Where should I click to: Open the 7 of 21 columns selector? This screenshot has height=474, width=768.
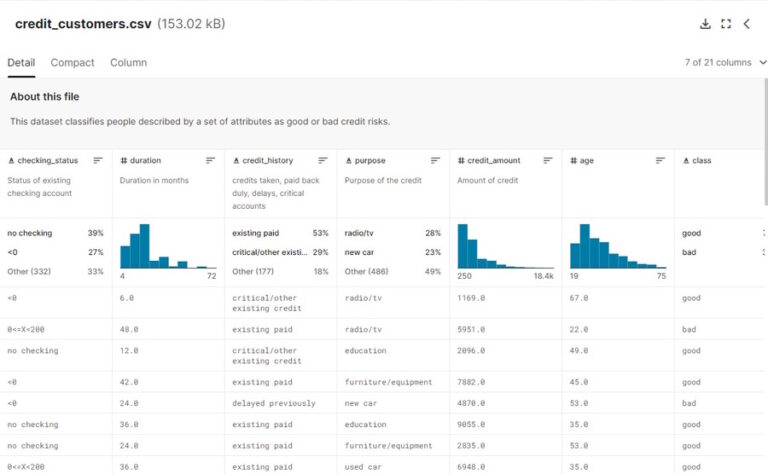click(x=723, y=62)
